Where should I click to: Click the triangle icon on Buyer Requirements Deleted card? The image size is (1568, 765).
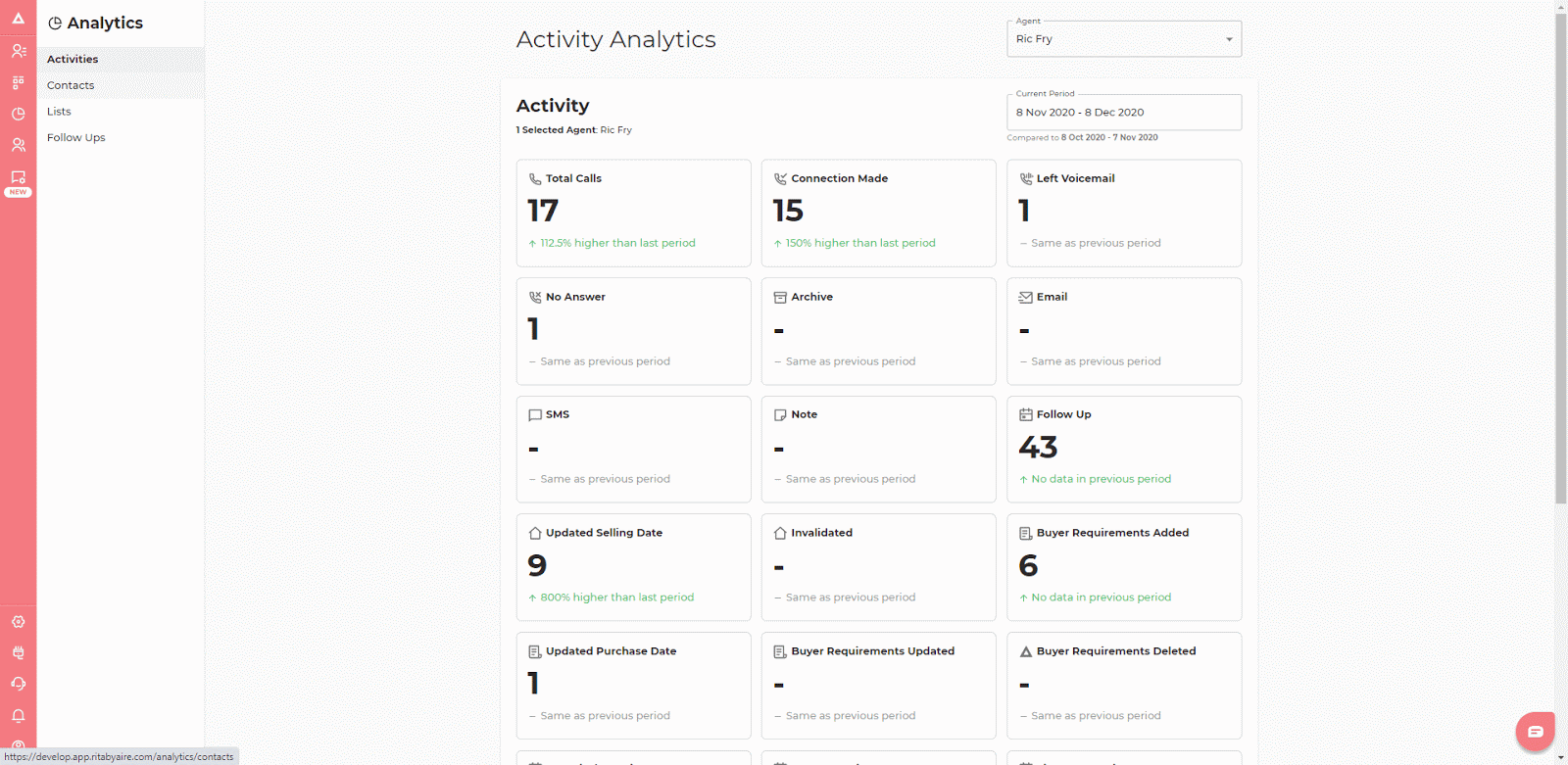(x=1025, y=651)
